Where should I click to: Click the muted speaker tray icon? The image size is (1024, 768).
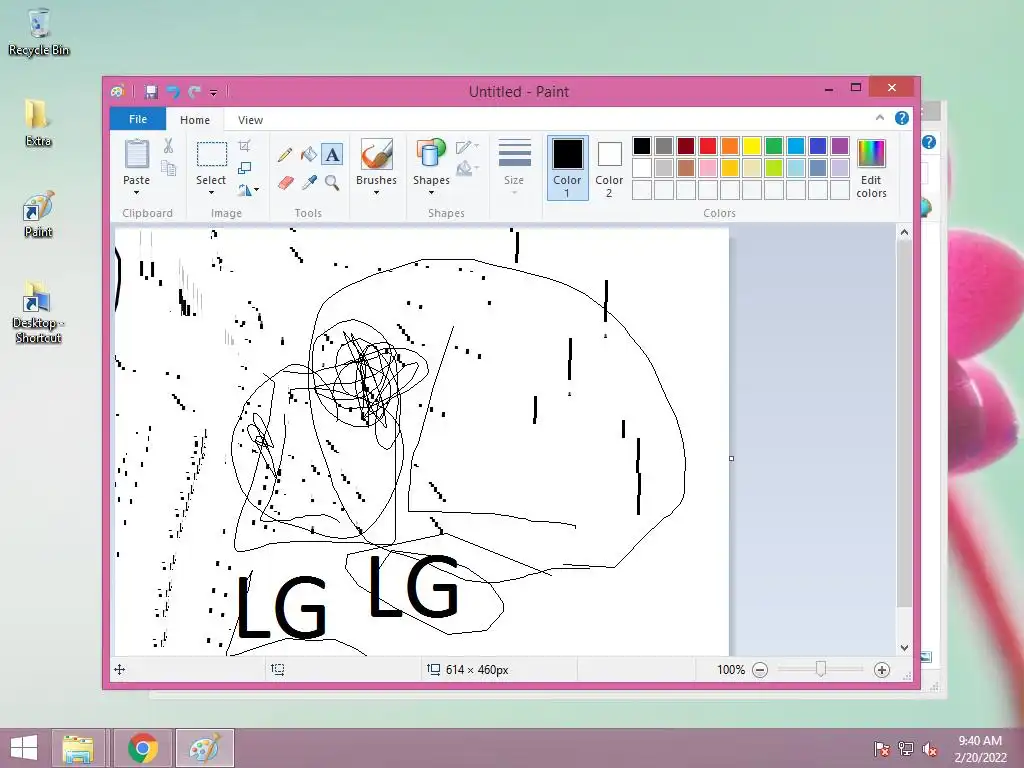point(930,749)
